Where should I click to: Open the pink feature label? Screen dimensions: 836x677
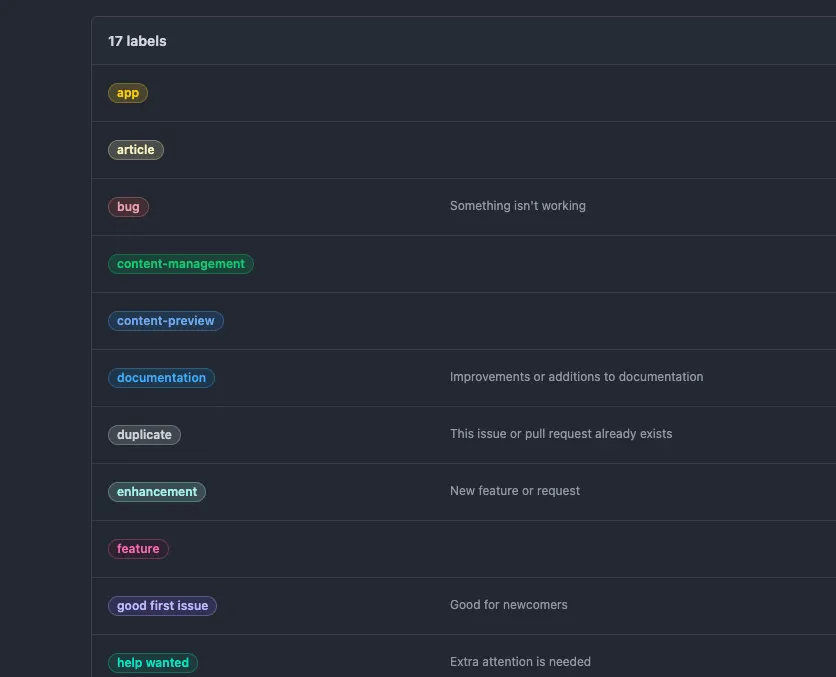coord(138,549)
